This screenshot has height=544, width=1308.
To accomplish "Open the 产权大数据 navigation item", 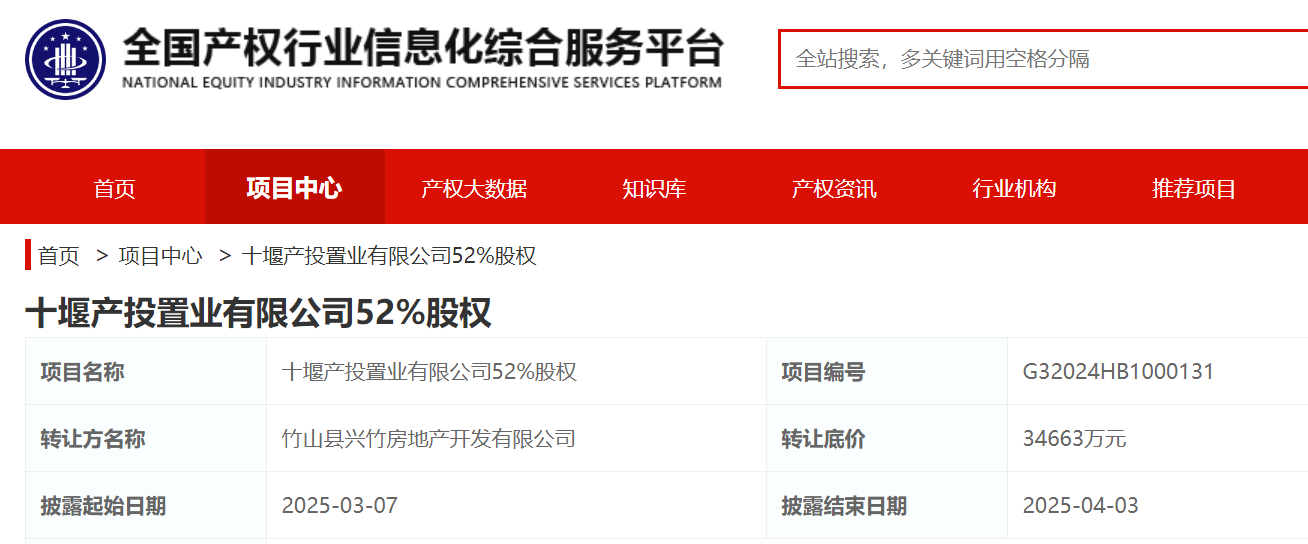I will tap(474, 188).
